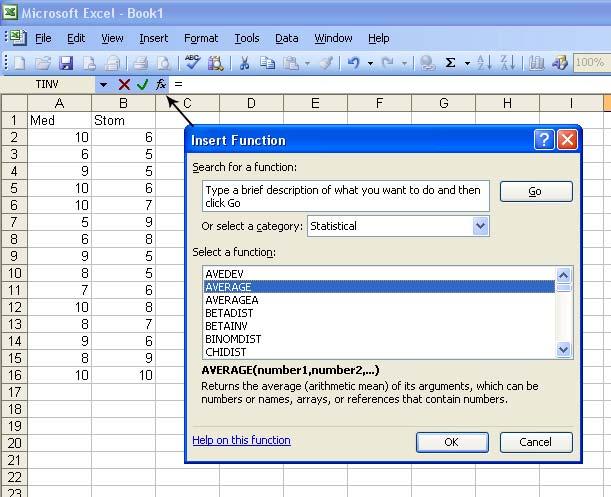The image size is (611, 497).
Task: Select BETAINV in the function list
Action: (379, 326)
